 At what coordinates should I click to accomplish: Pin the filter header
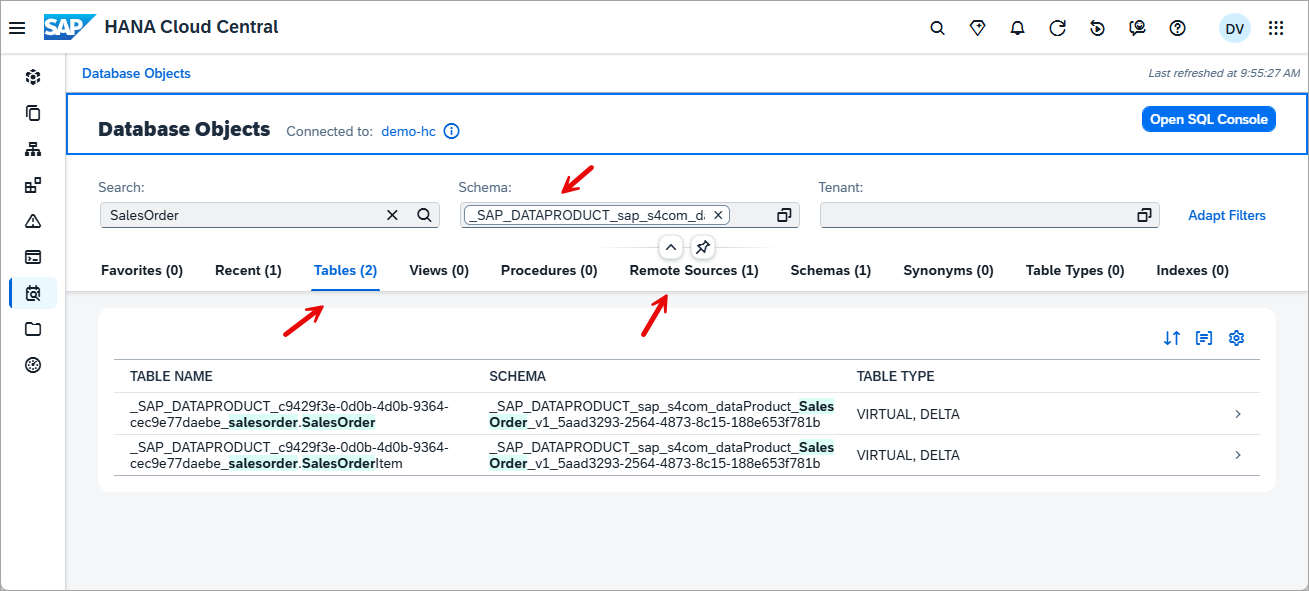[x=703, y=247]
